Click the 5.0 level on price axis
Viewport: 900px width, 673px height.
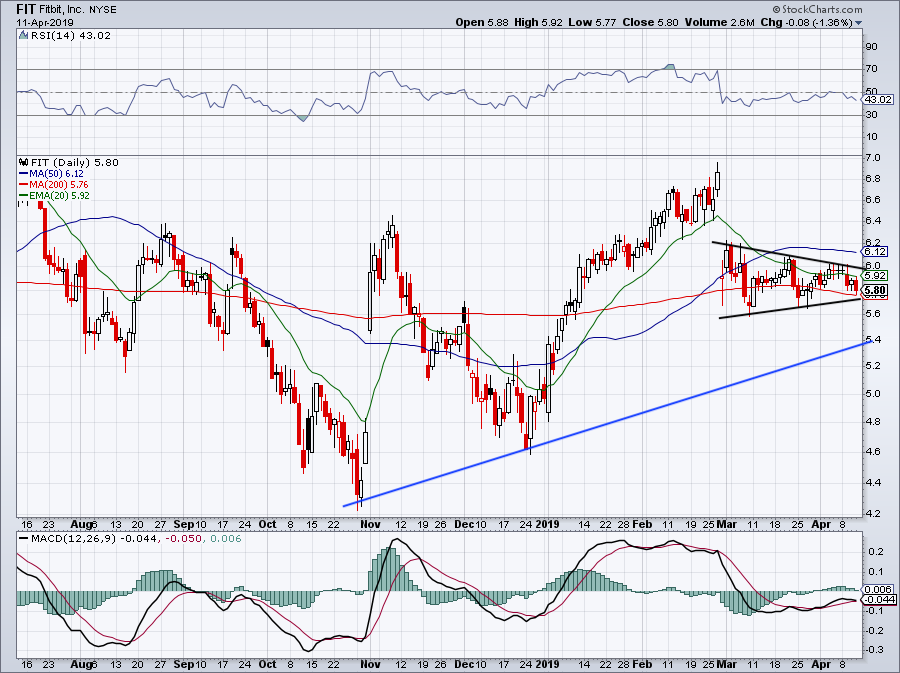(x=872, y=394)
